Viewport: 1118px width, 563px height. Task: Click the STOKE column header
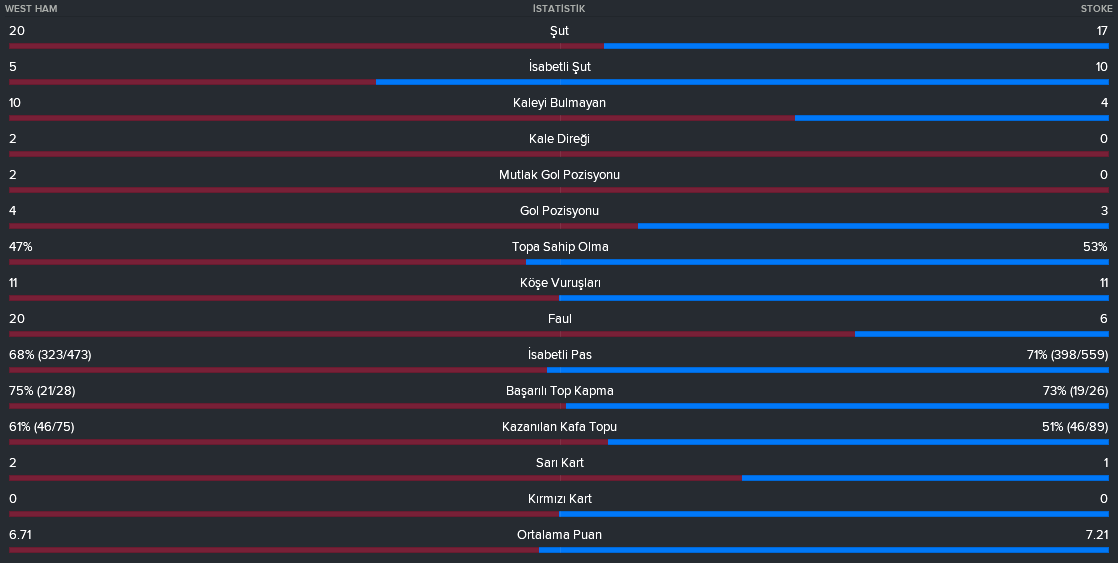[1096, 9]
